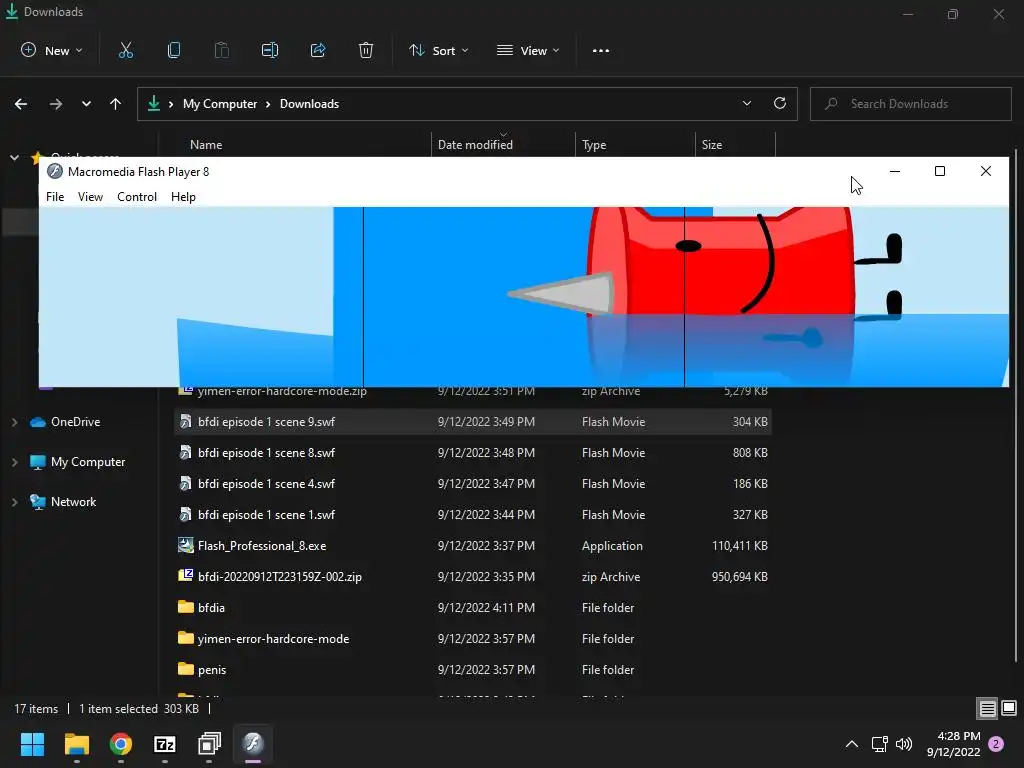1024x768 pixels.
Task: Expand the address bar history dropdown
Action: (x=746, y=103)
